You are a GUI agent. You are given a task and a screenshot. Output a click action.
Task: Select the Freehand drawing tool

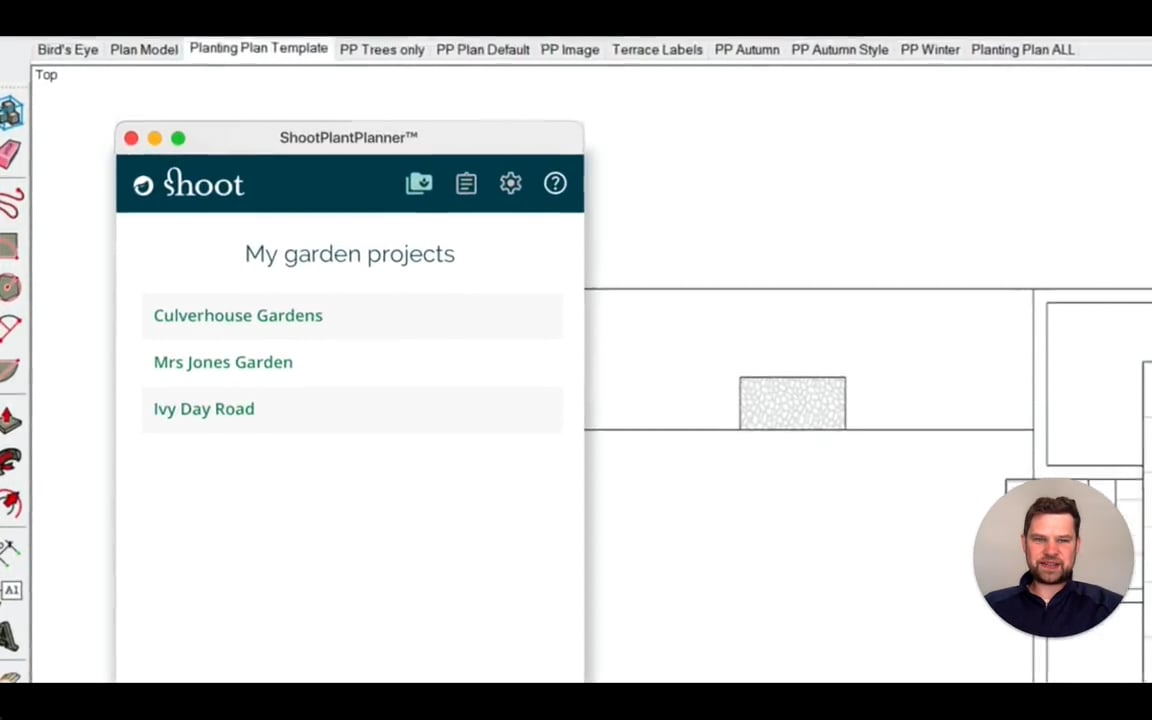11,202
